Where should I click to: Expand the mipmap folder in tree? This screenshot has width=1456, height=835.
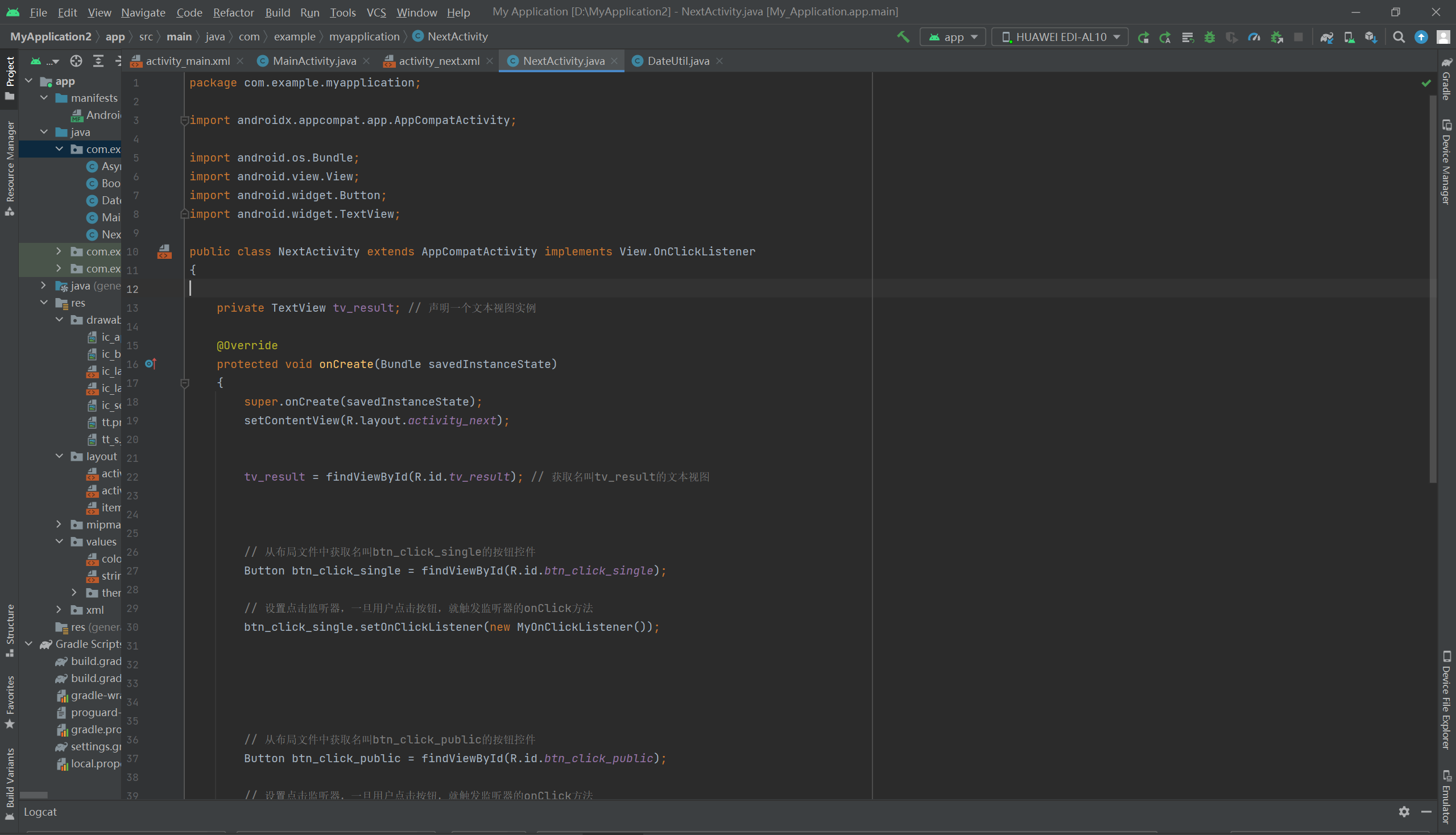pos(59,524)
